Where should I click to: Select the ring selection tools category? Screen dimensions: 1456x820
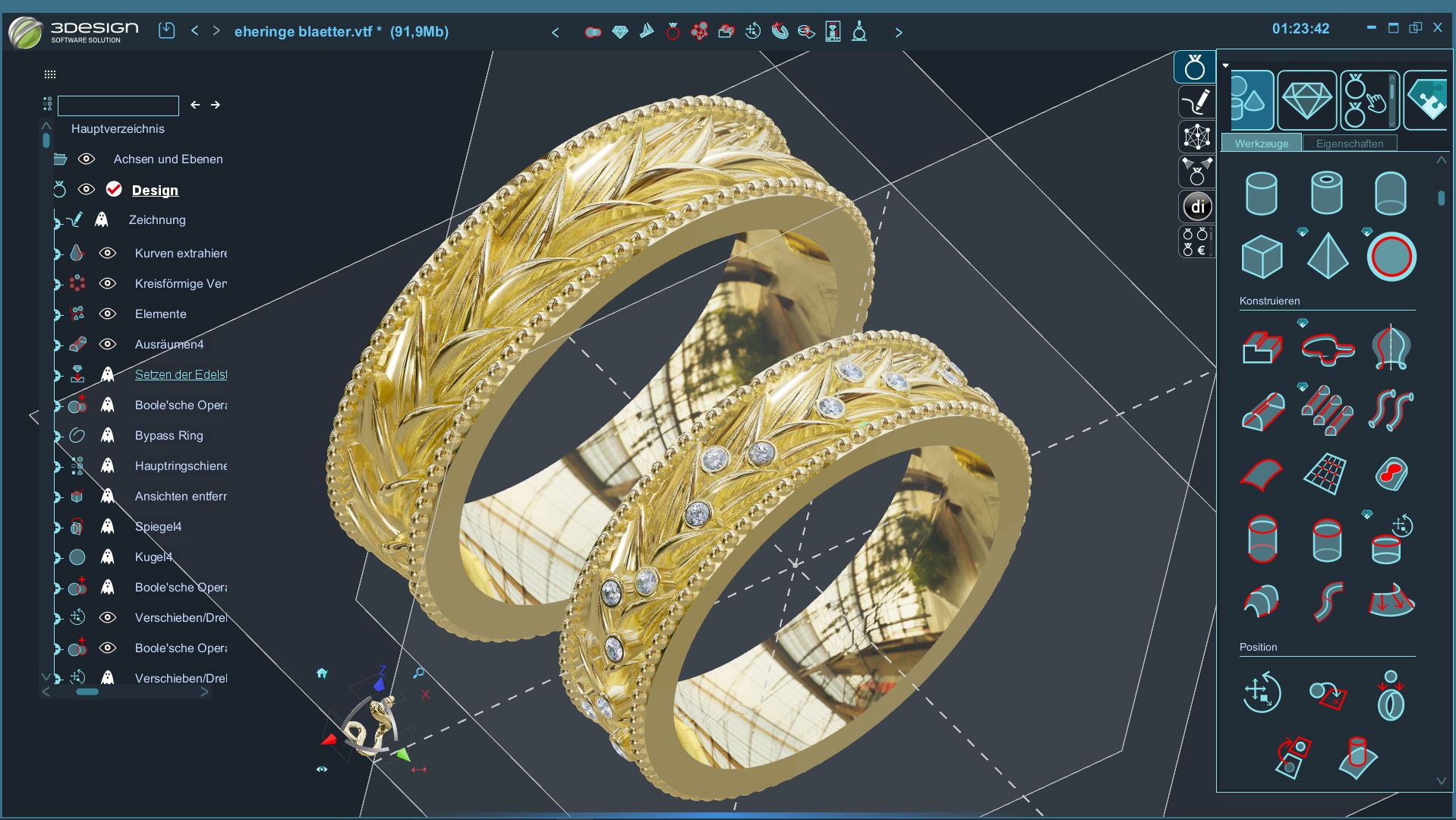click(1369, 100)
